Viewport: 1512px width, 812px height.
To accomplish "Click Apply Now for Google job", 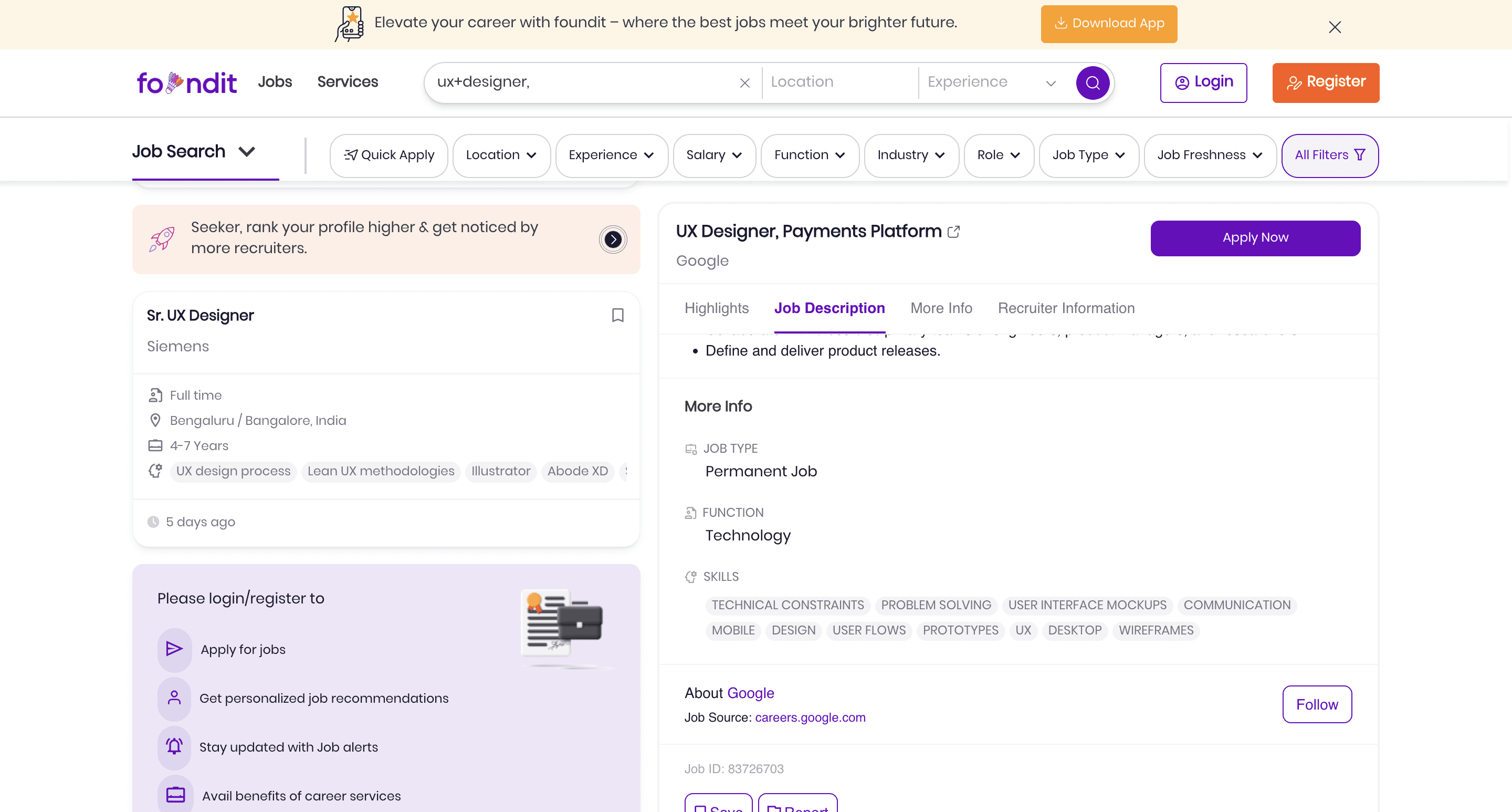I will point(1255,238).
